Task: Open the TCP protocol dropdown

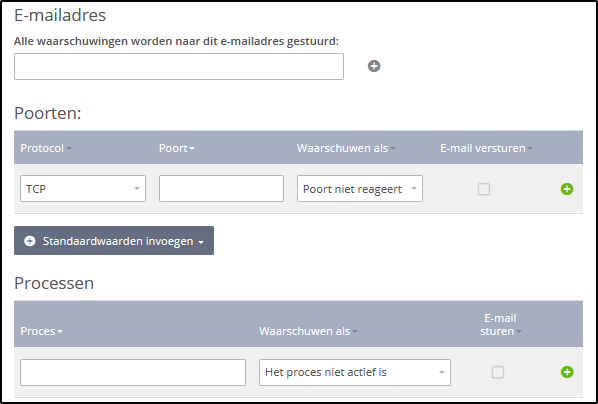Action: coord(83,188)
